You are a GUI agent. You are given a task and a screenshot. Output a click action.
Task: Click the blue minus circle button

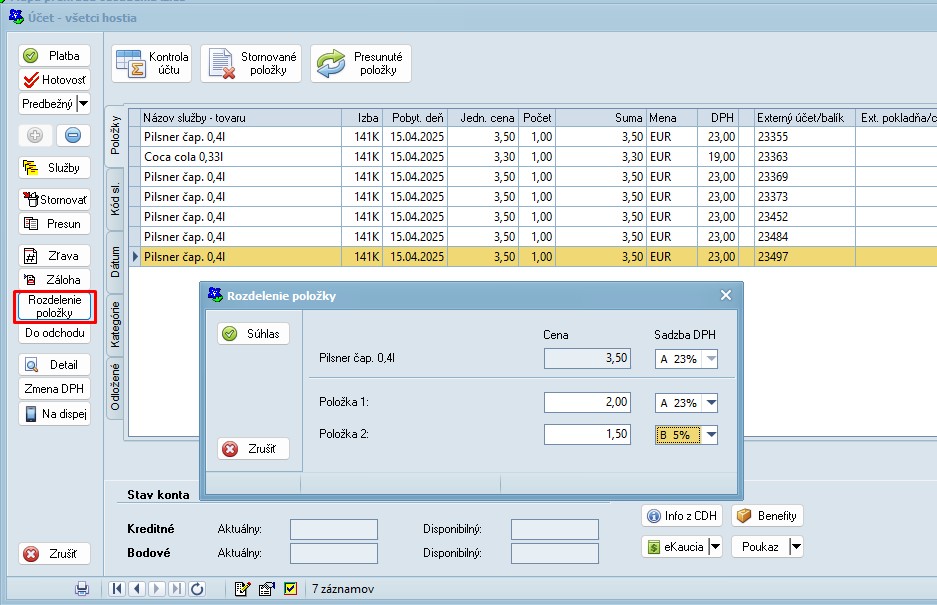point(72,135)
